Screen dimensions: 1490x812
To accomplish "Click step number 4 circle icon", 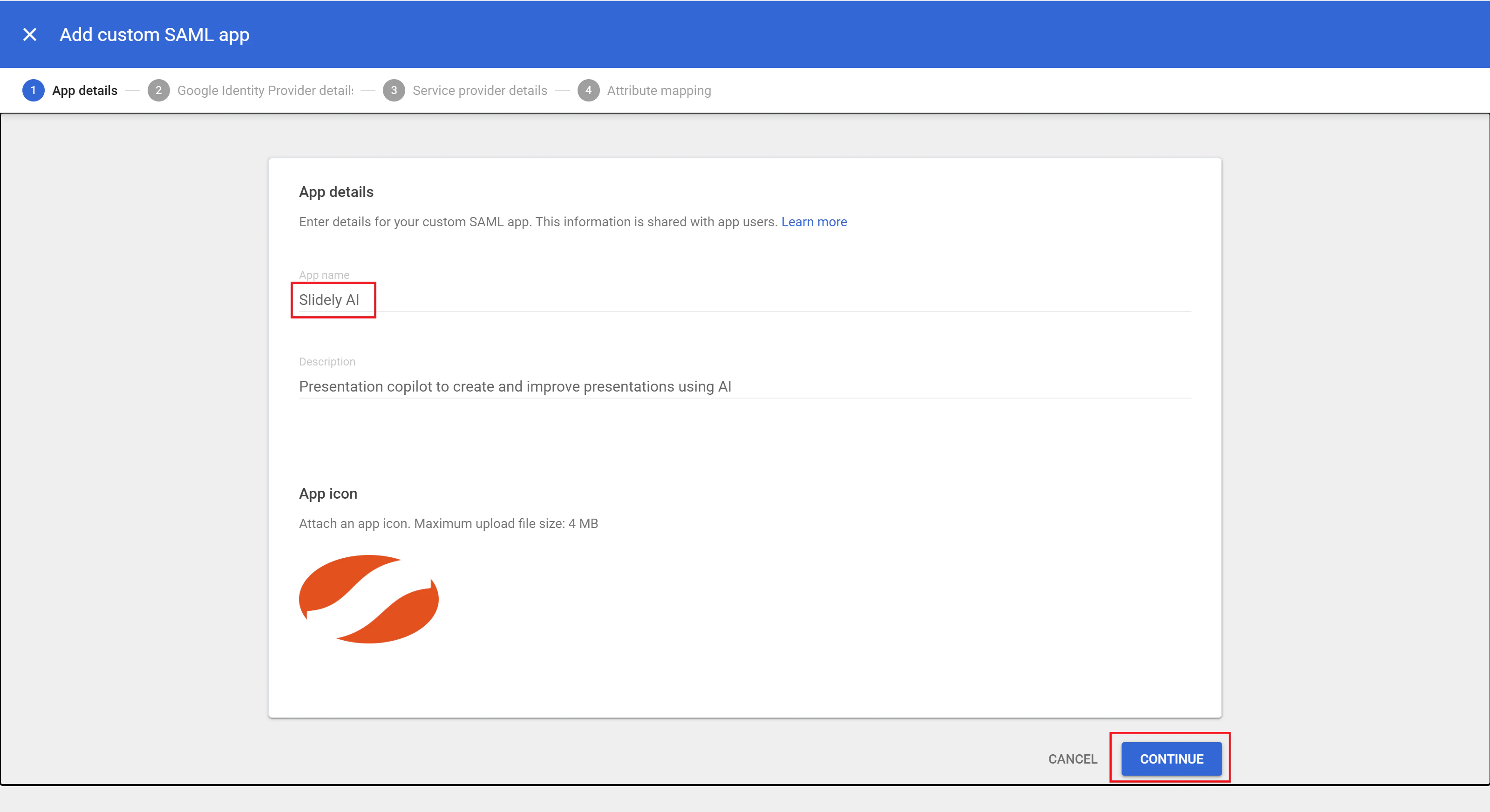I will [x=588, y=91].
